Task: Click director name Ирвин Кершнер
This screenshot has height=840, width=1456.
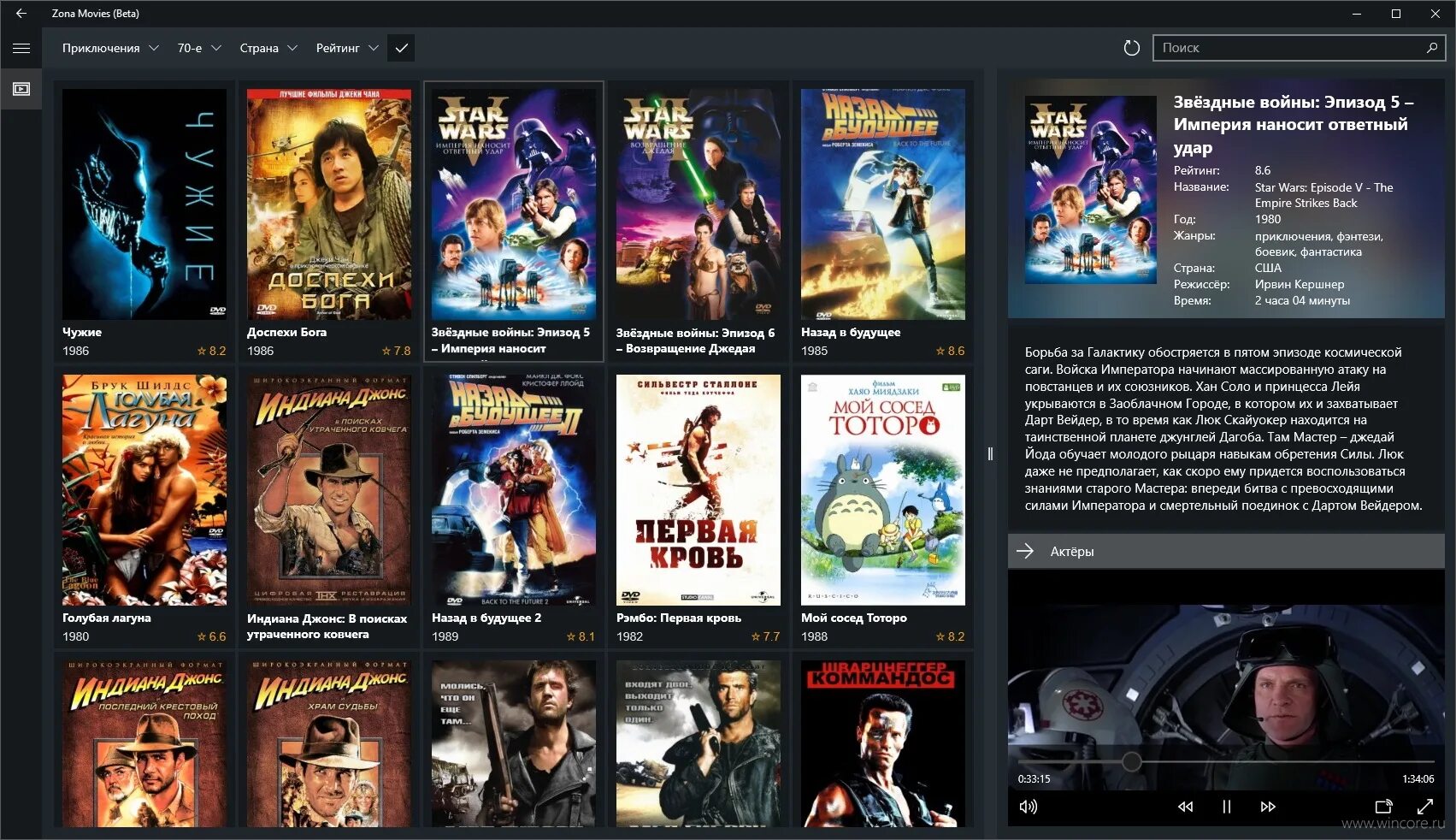Action: (x=1300, y=284)
